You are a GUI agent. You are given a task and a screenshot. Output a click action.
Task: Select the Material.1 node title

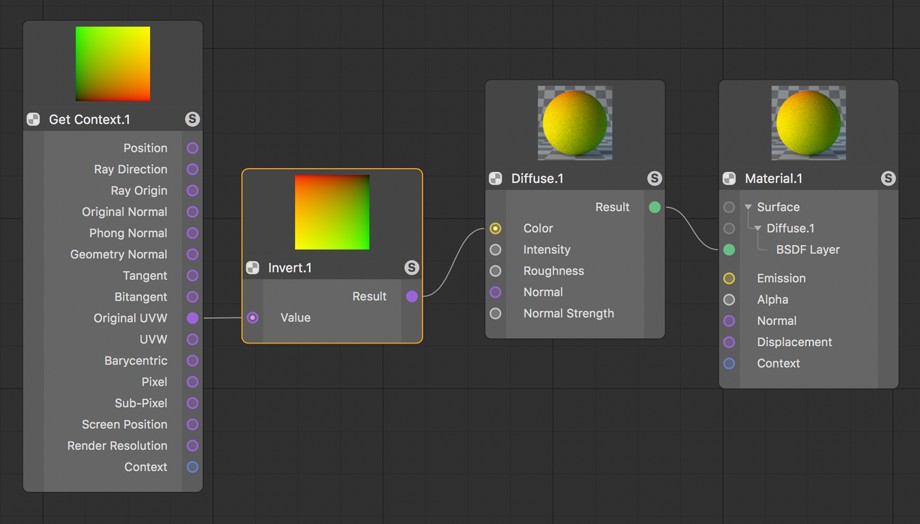click(x=773, y=178)
